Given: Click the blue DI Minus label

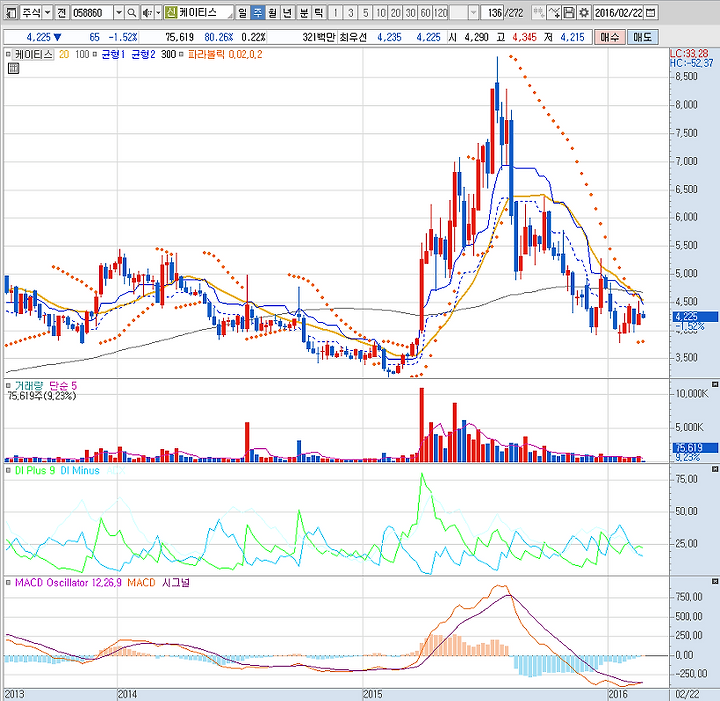Looking at the screenshot, I should point(80,470).
